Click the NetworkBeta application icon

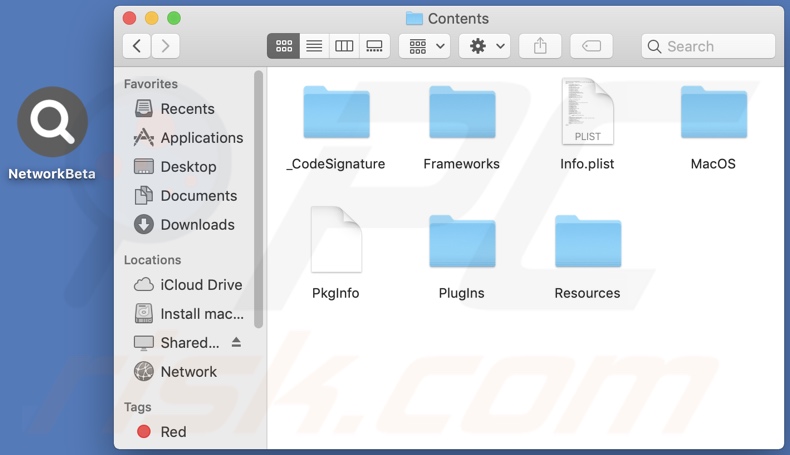(52, 122)
